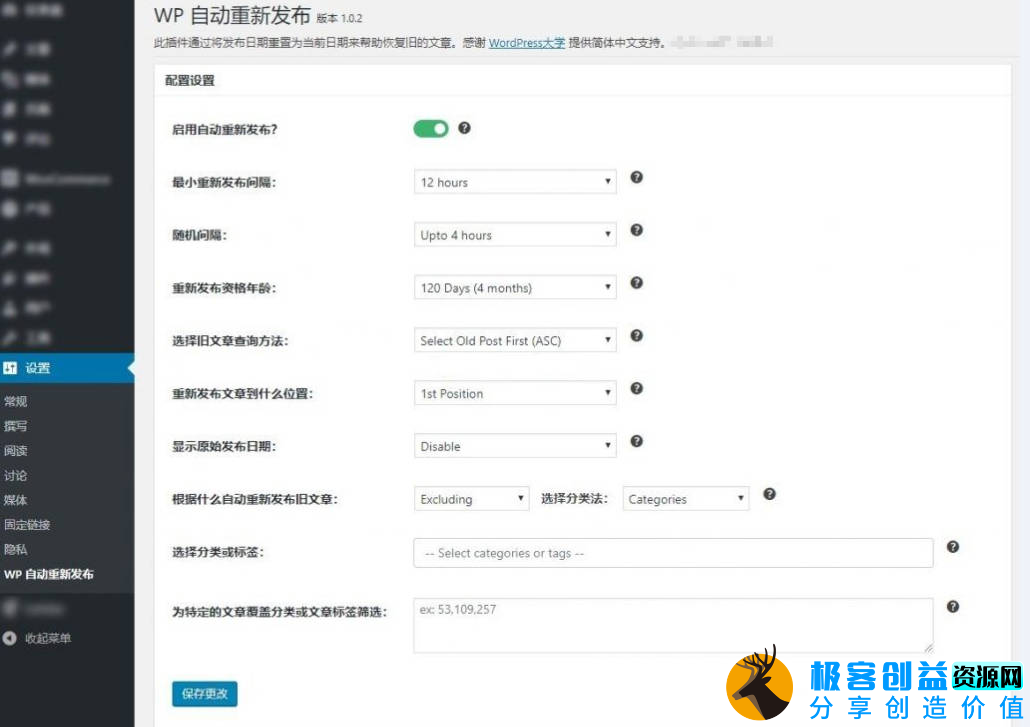Click help icon beside 1st Position dropdown
Viewport: 1030px width, 727px height.
[x=636, y=389]
